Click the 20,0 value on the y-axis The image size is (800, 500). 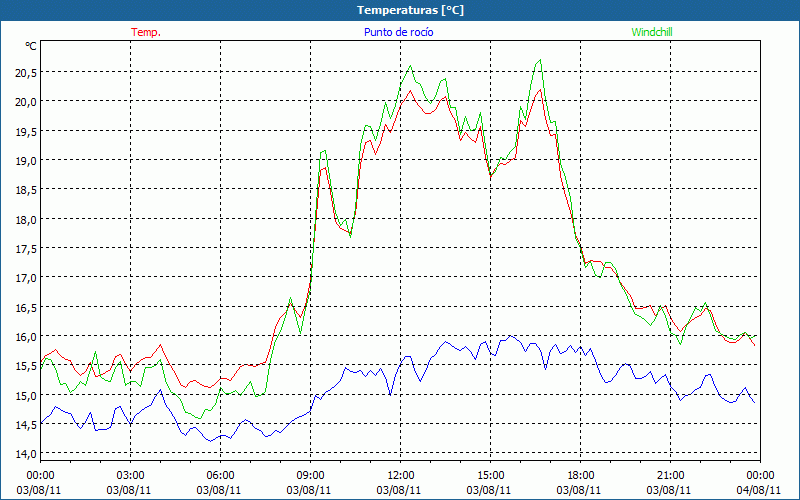[x=26, y=102]
